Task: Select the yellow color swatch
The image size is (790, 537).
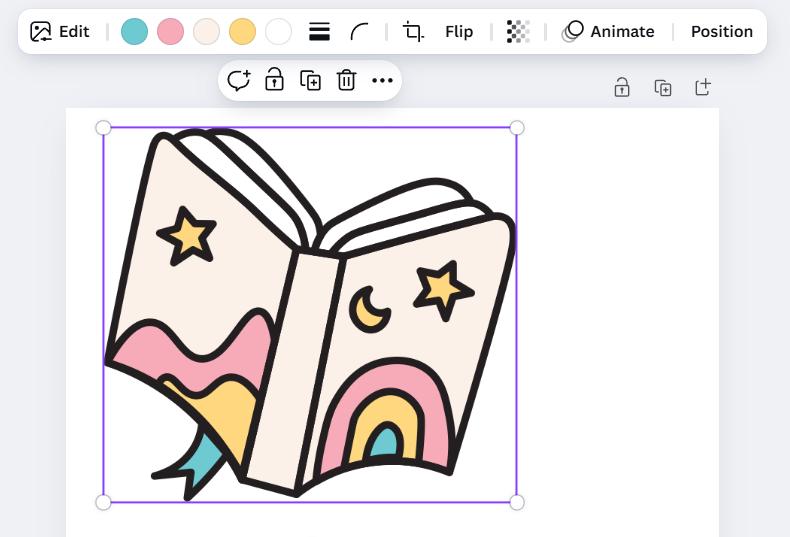Action: tap(242, 32)
